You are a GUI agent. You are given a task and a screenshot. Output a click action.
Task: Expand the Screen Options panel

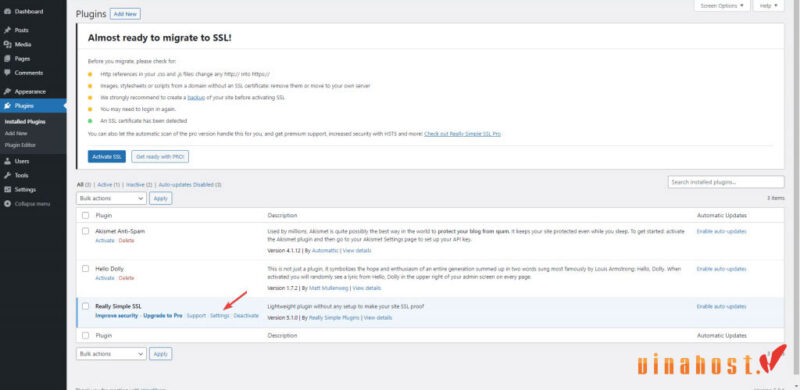(722, 6)
